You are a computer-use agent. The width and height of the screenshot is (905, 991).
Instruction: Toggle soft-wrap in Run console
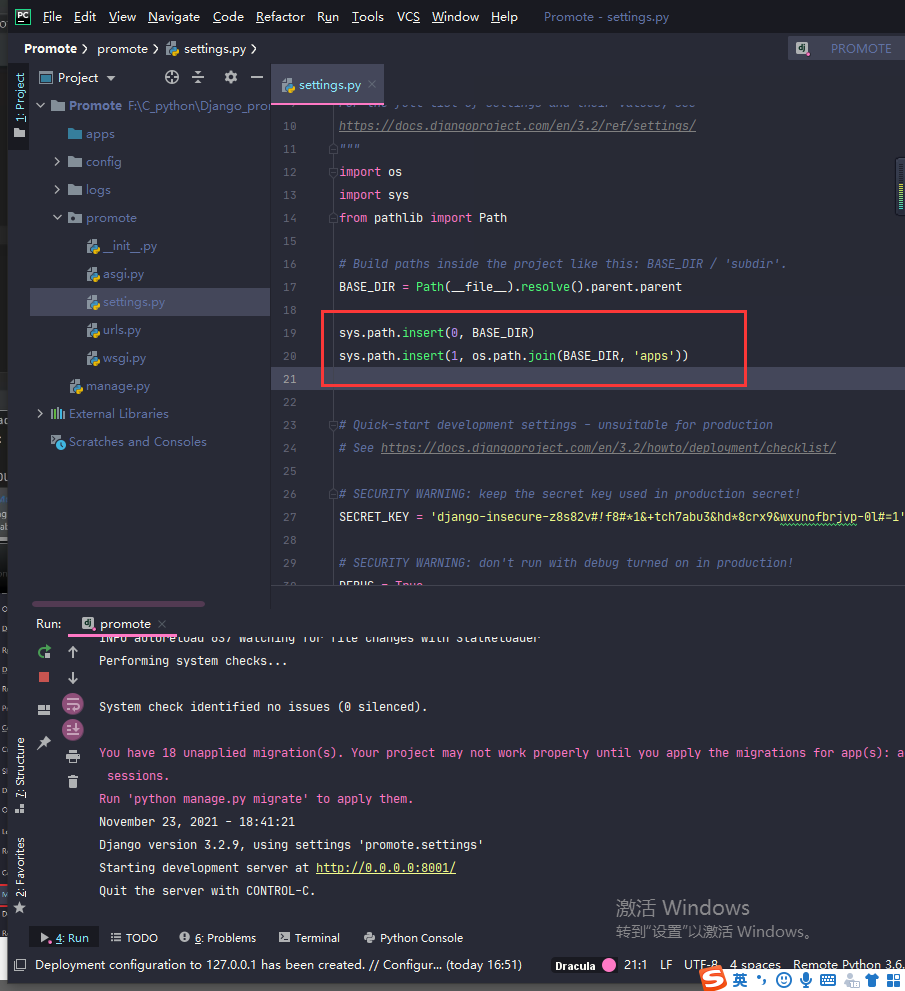pyautogui.click(x=73, y=703)
